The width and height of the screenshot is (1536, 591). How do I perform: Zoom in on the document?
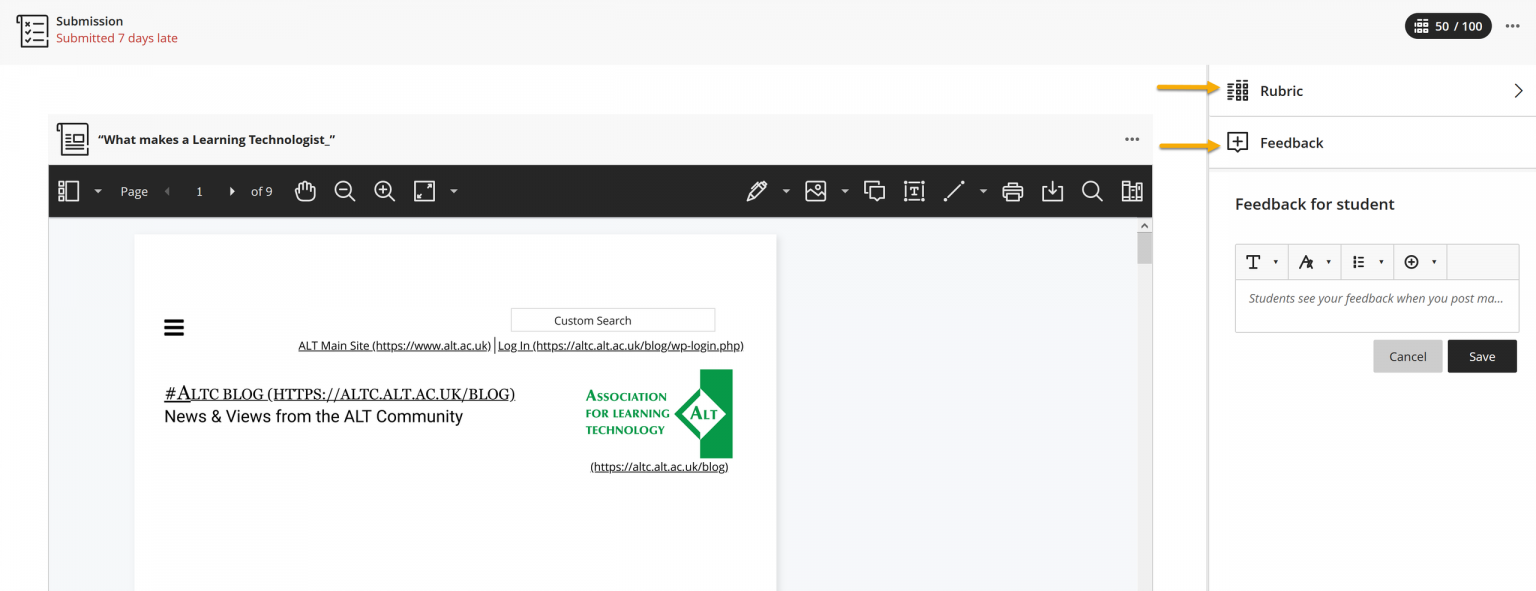(x=385, y=191)
